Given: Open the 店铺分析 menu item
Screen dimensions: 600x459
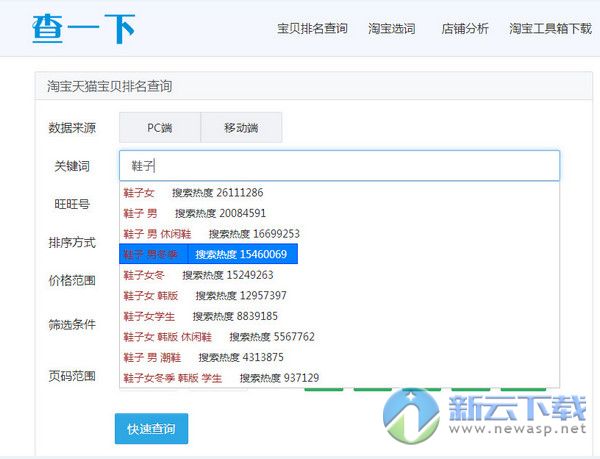Looking at the screenshot, I should (x=465, y=28).
